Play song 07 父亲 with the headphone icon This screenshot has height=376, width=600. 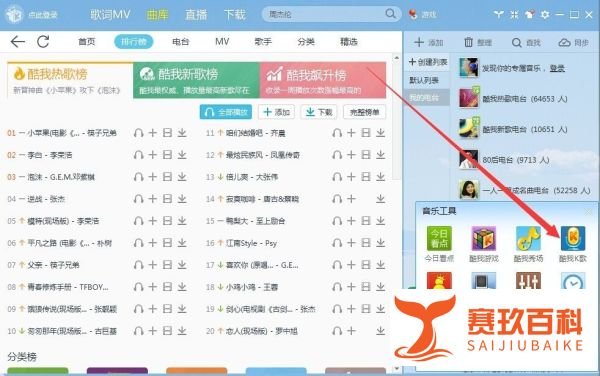(139, 265)
